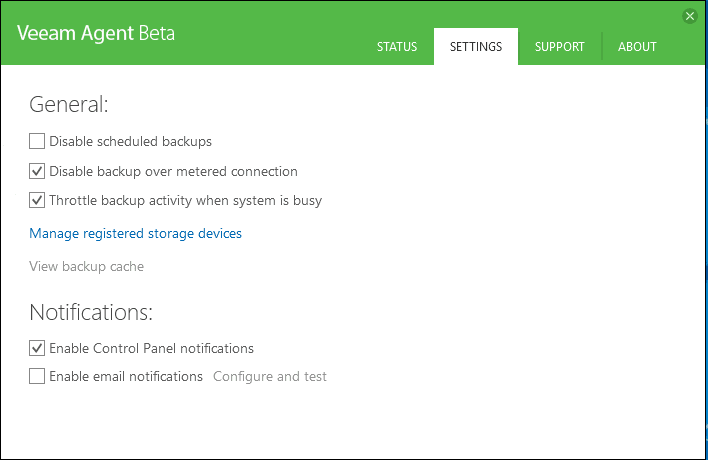Viewport: 708px width, 460px height.
Task: Go to the ABOUT tab
Action: click(x=637, y=47)
